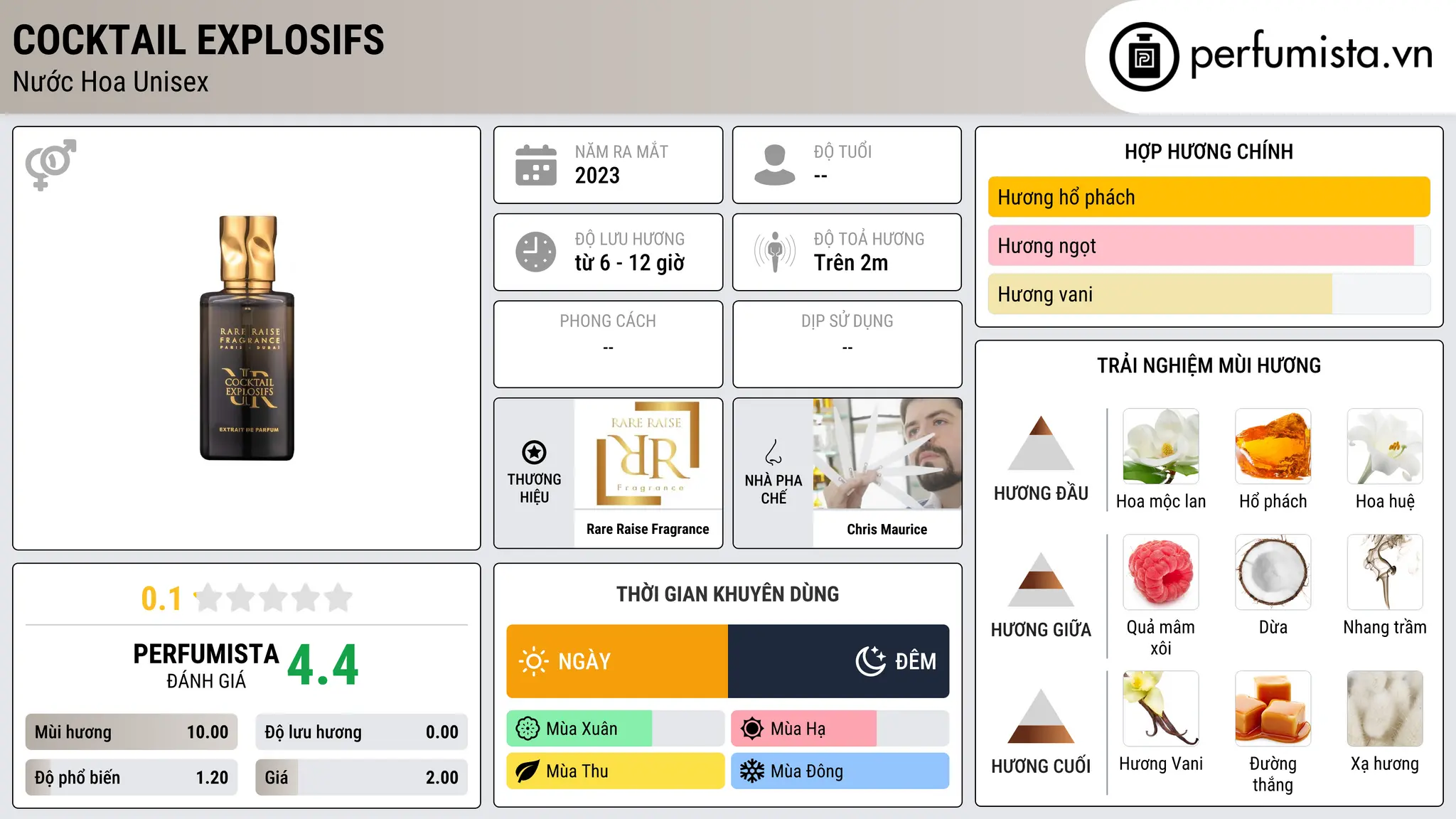Screen dimensions: 1456x819
Task: Select the Dừa coconut note image
Action: [1273, 572]
